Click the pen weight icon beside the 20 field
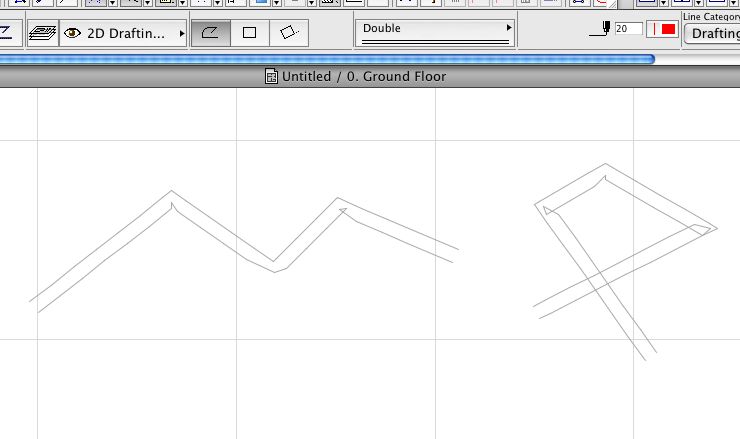740x439 pixels. [x=600, y=29]
